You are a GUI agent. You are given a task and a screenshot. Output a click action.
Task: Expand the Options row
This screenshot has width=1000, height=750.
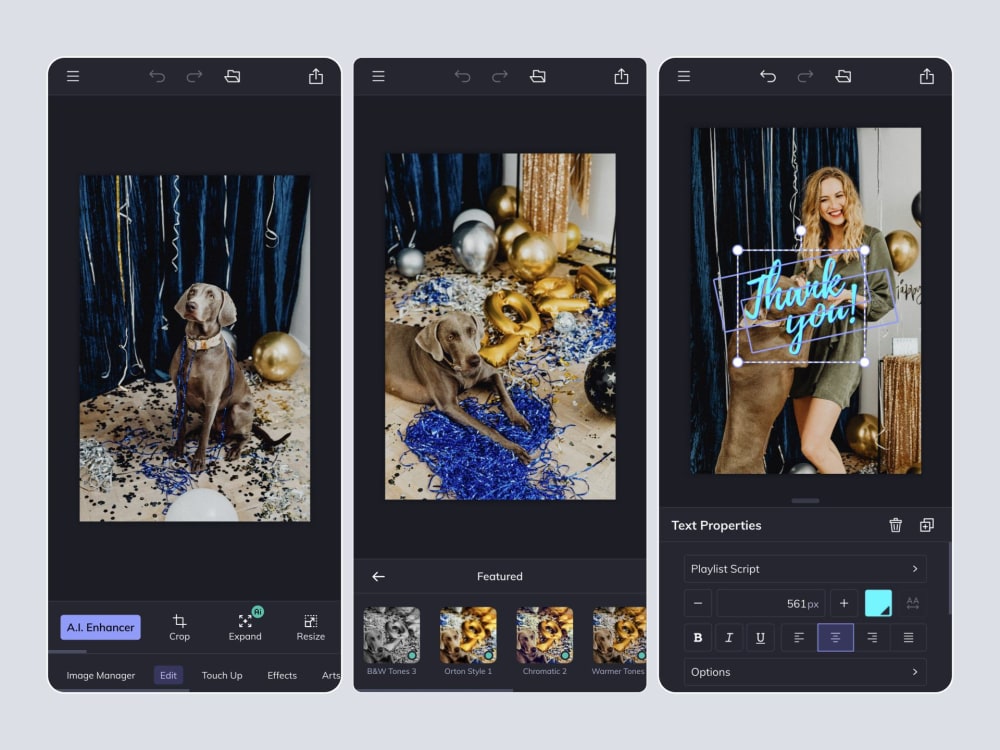[x=805, y=672]
